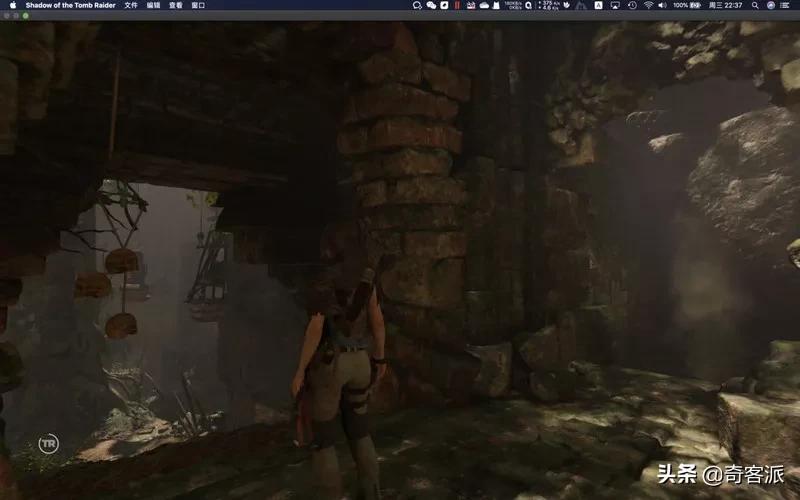Click the red Parallels menu bar icon
The width and height of the screenshot is (800, 500).
458,5
